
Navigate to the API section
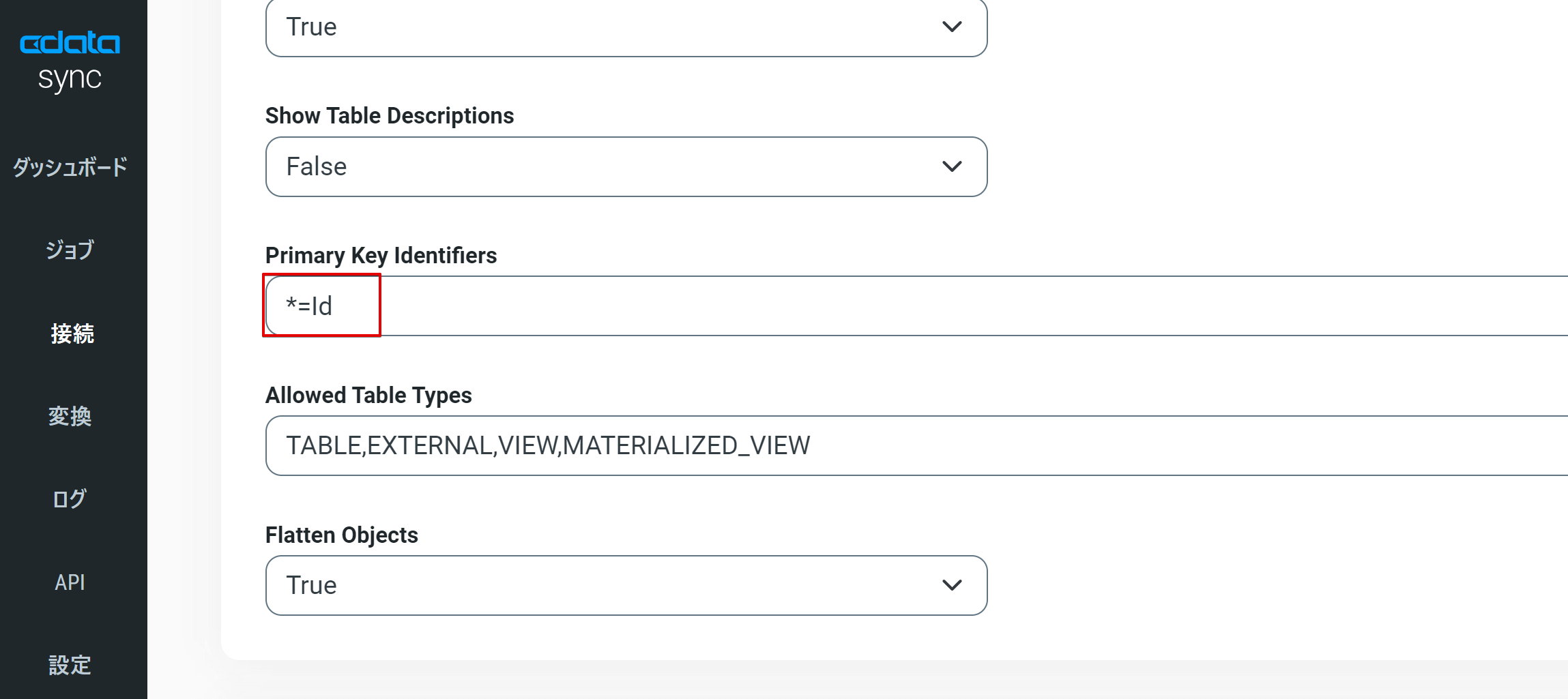(70, 582)
